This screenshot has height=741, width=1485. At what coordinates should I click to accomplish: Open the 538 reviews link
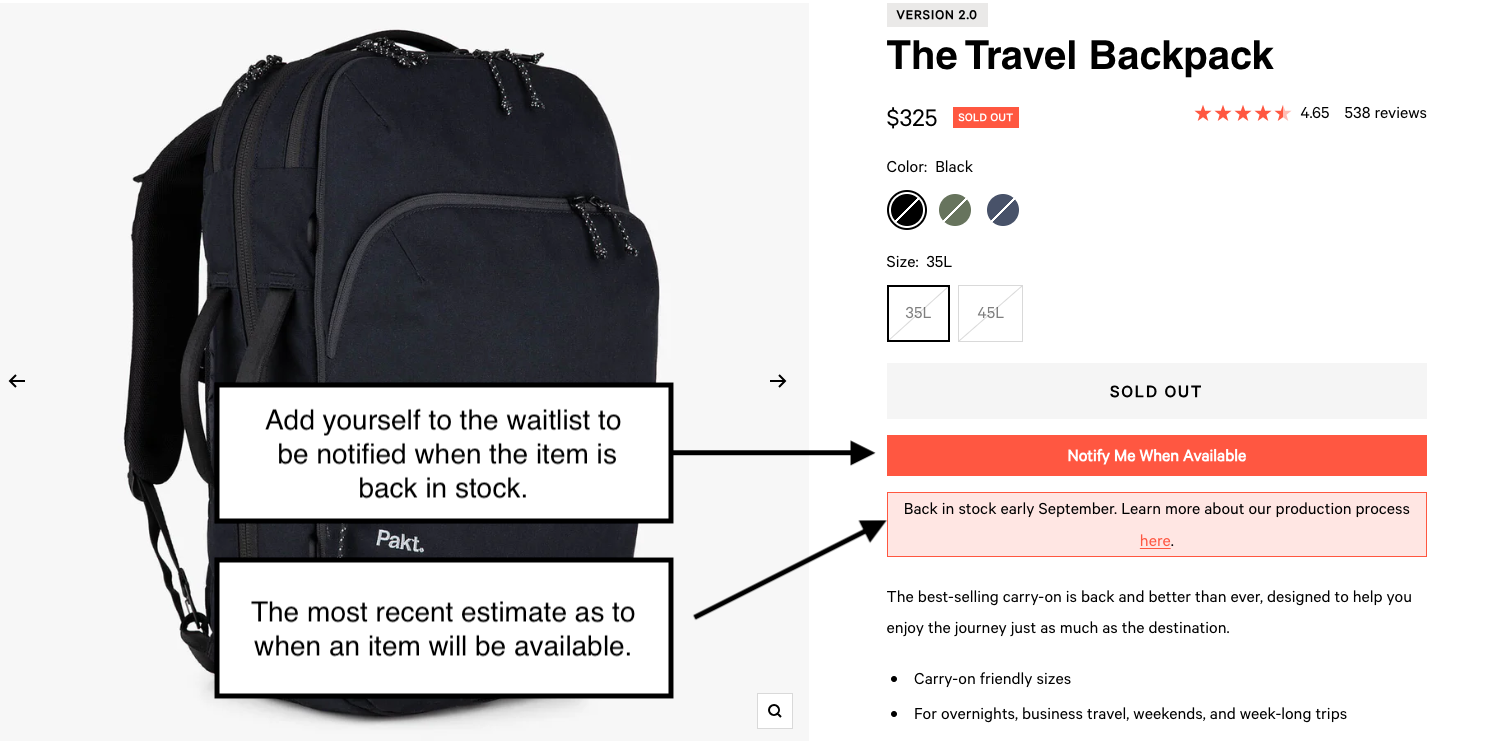pos(1385,113)
